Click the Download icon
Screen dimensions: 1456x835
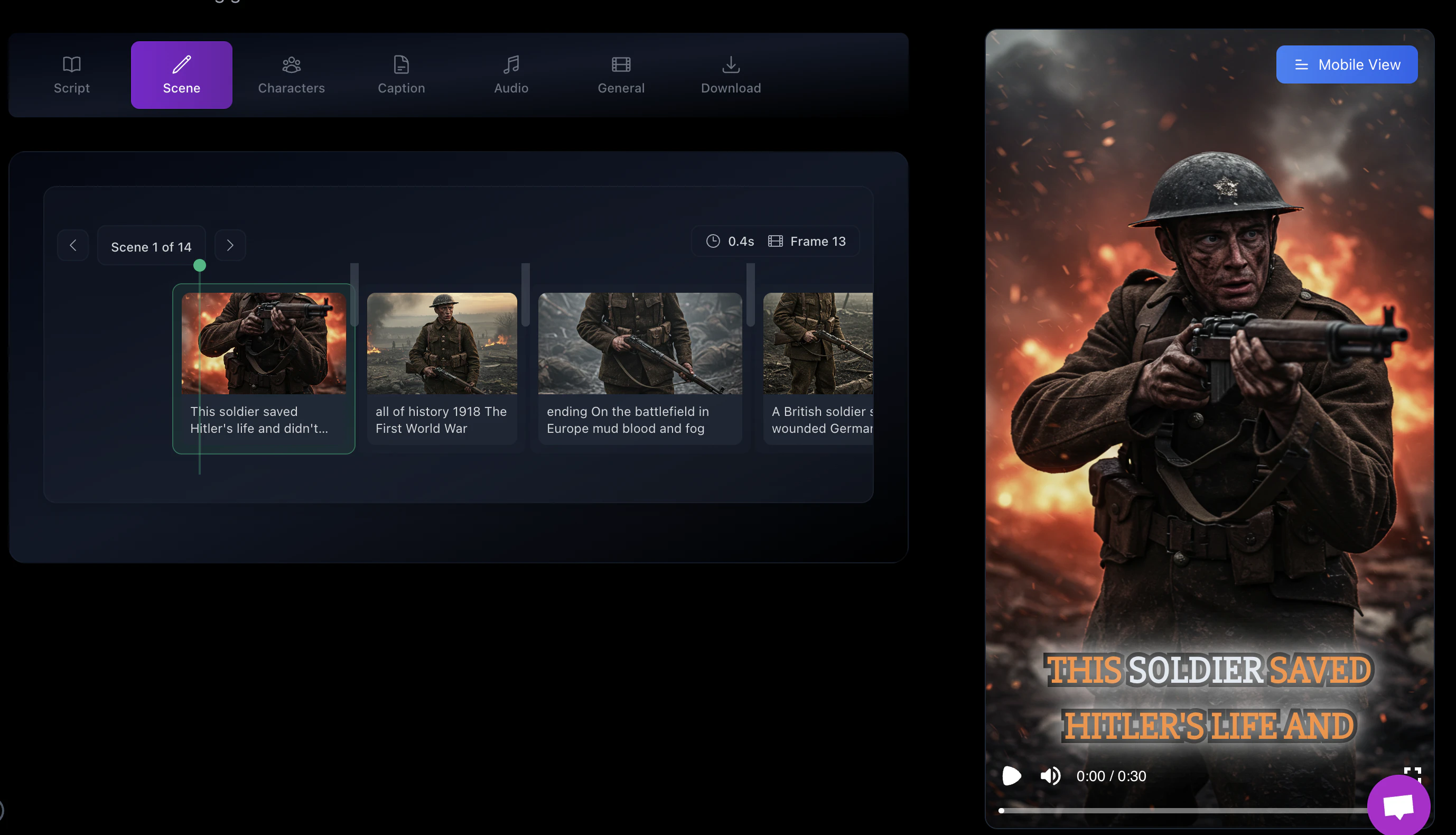731,65
